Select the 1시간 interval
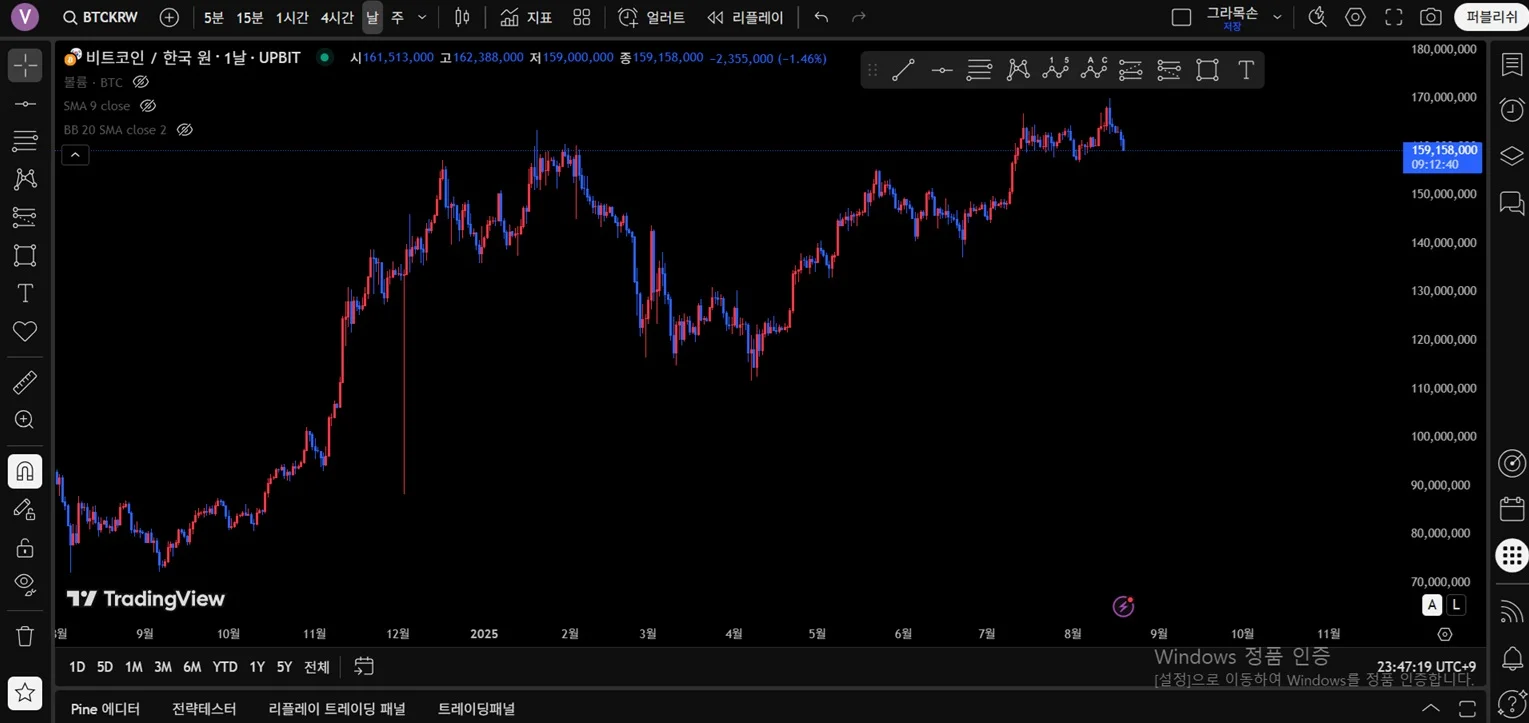This screenshot has width=1529, height=723. (x=292, y=17)
